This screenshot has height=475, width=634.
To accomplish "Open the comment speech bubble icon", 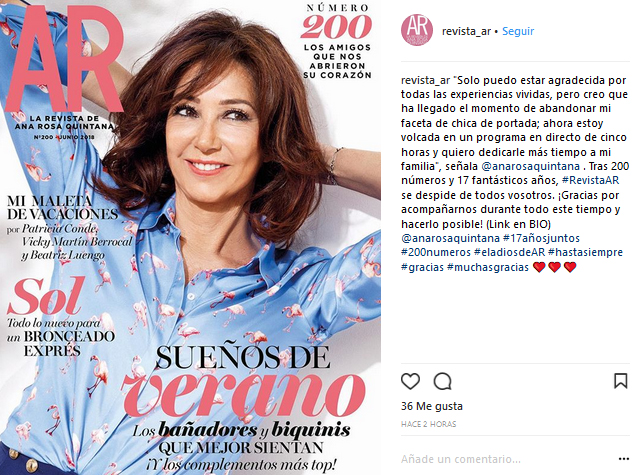I will pyautogui.click(x=442, y=381).
